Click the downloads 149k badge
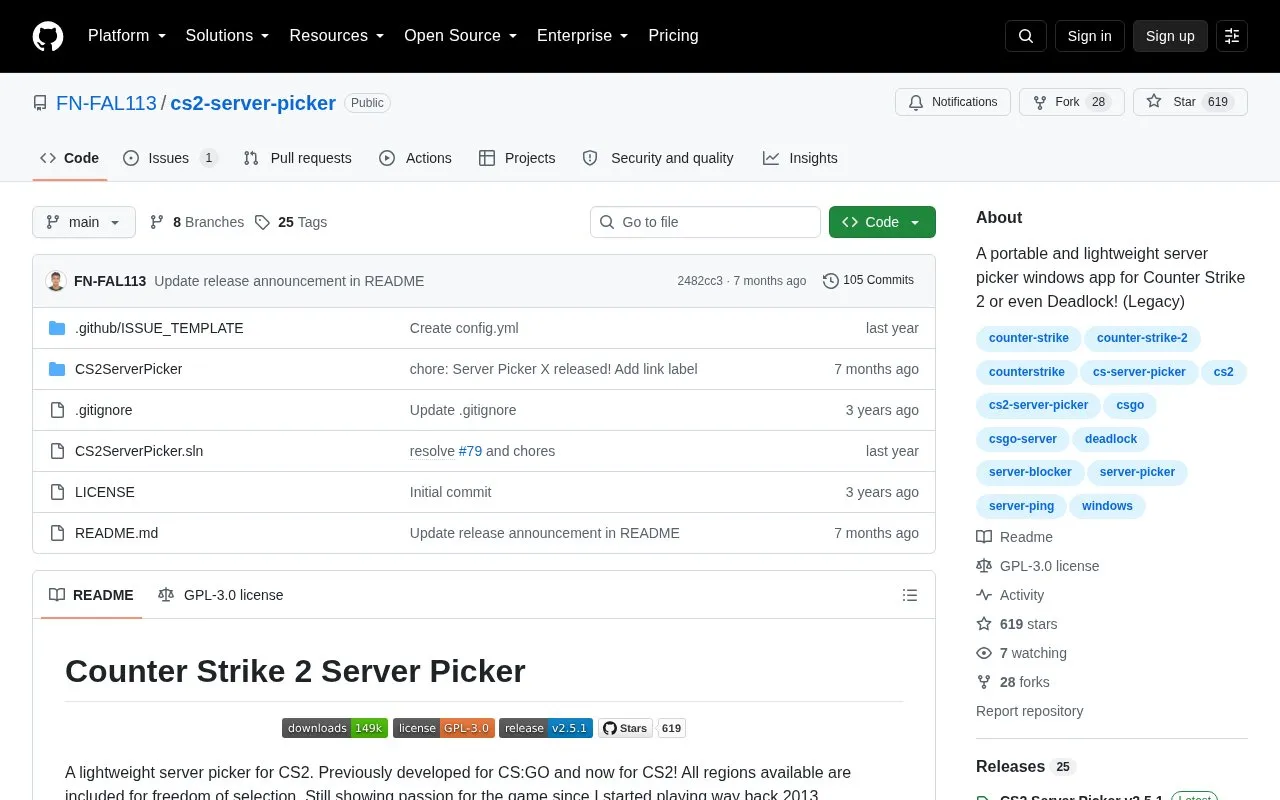This screenshot has height=800, width=1280. (x=335, y=728)
